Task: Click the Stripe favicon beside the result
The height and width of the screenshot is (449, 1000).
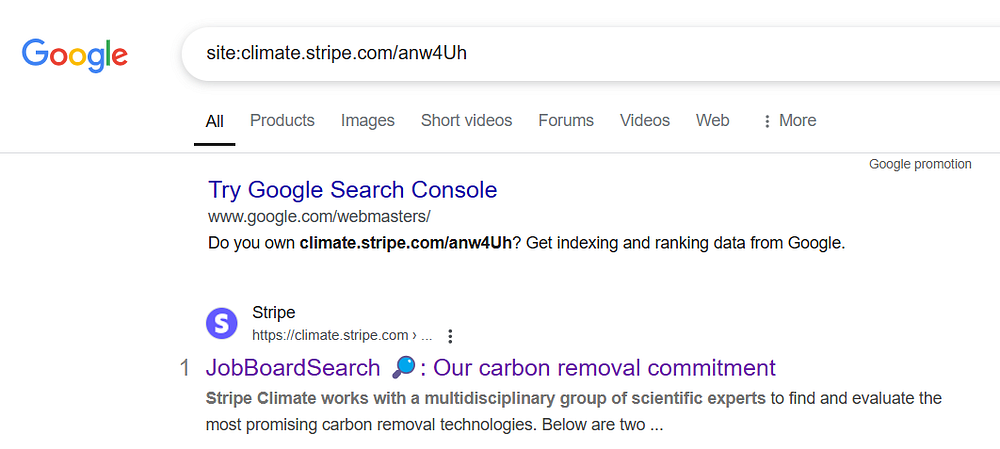Action: (222, 324)
